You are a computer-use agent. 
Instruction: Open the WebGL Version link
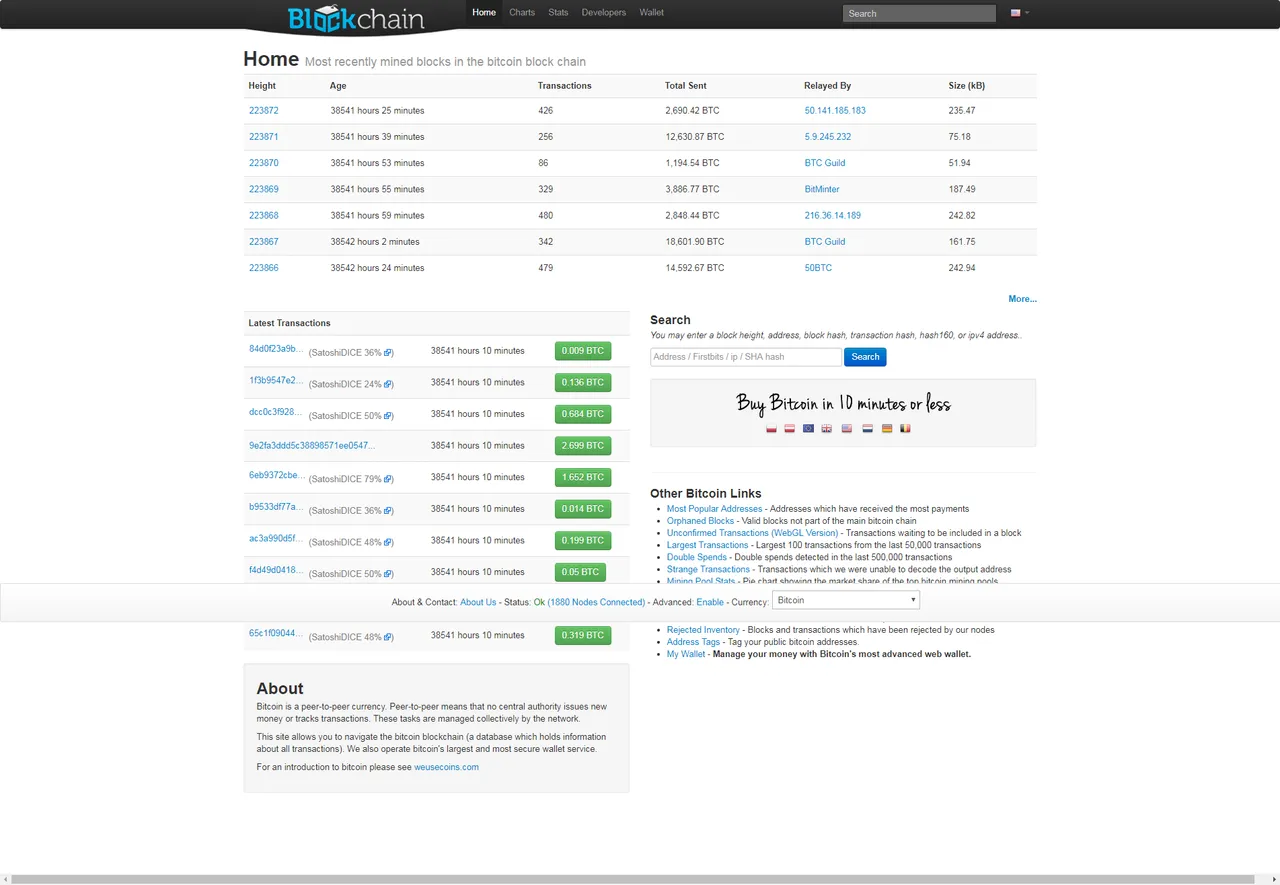(805, 533)
